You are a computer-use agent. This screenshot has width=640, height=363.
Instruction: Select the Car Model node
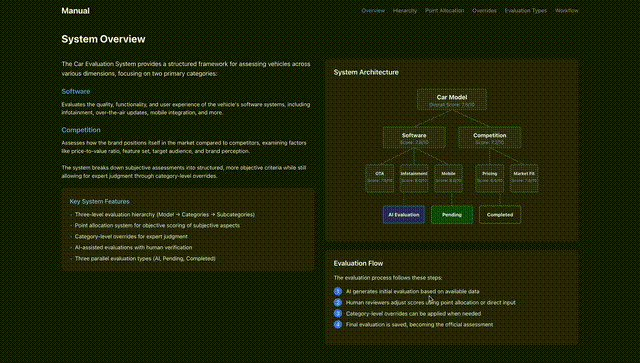coord(451,100)
